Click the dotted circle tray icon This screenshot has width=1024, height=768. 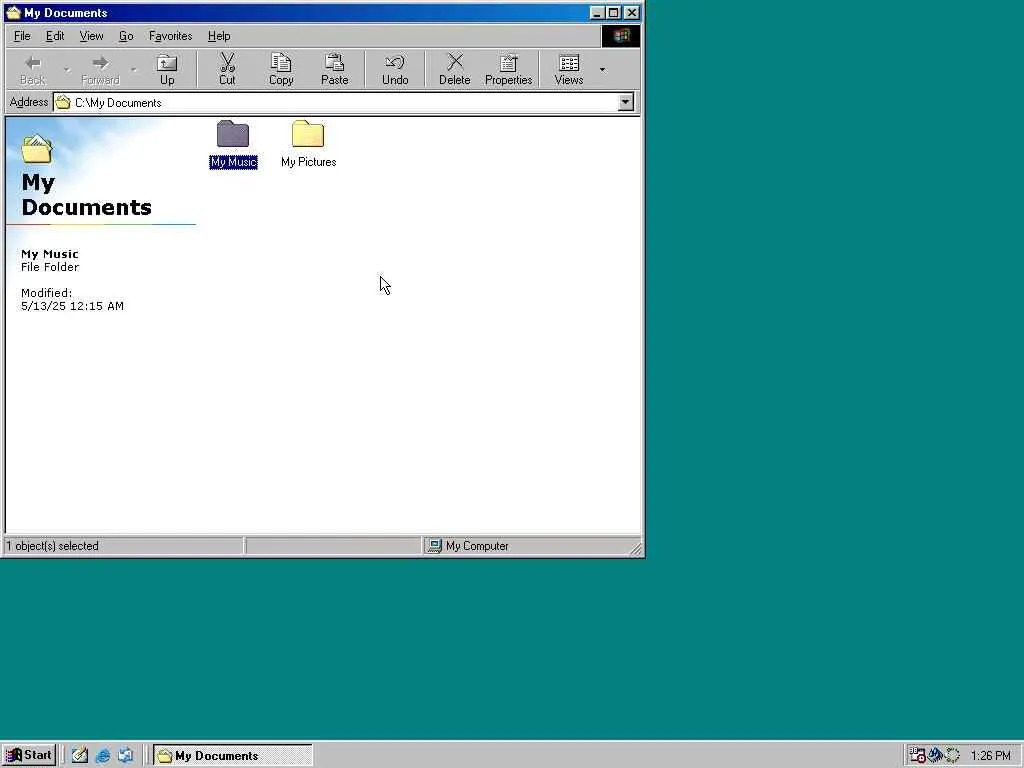[x=953, y=756]
